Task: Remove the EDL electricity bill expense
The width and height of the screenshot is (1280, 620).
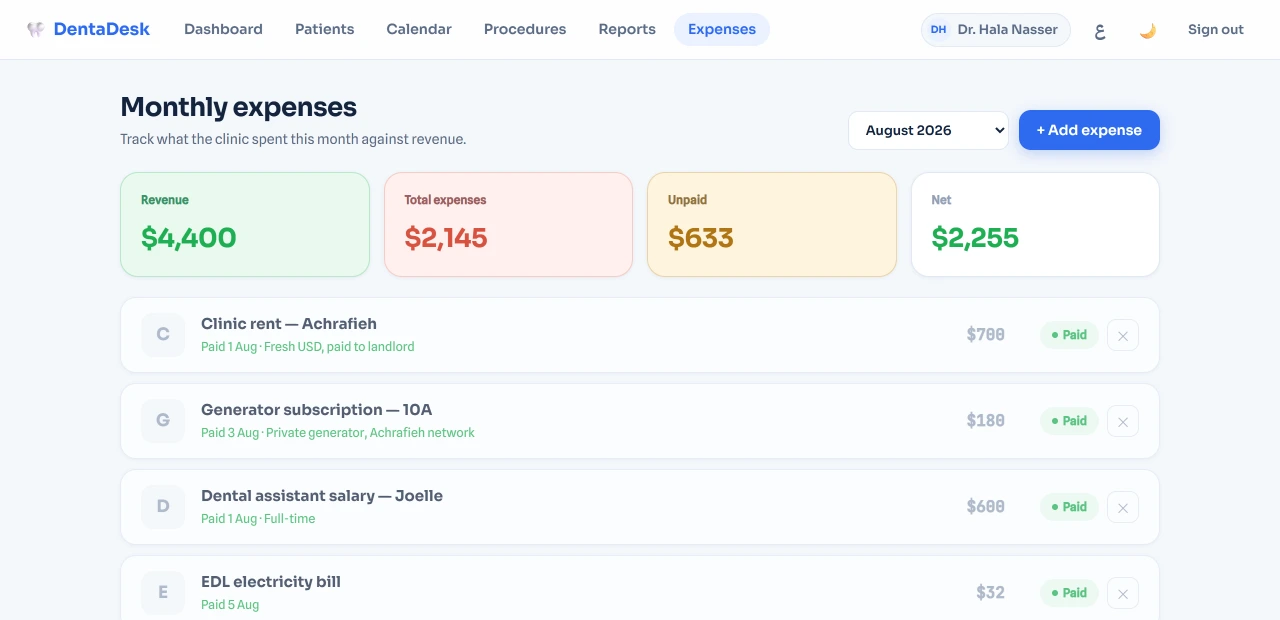Action: click(x=1123, y=593)
